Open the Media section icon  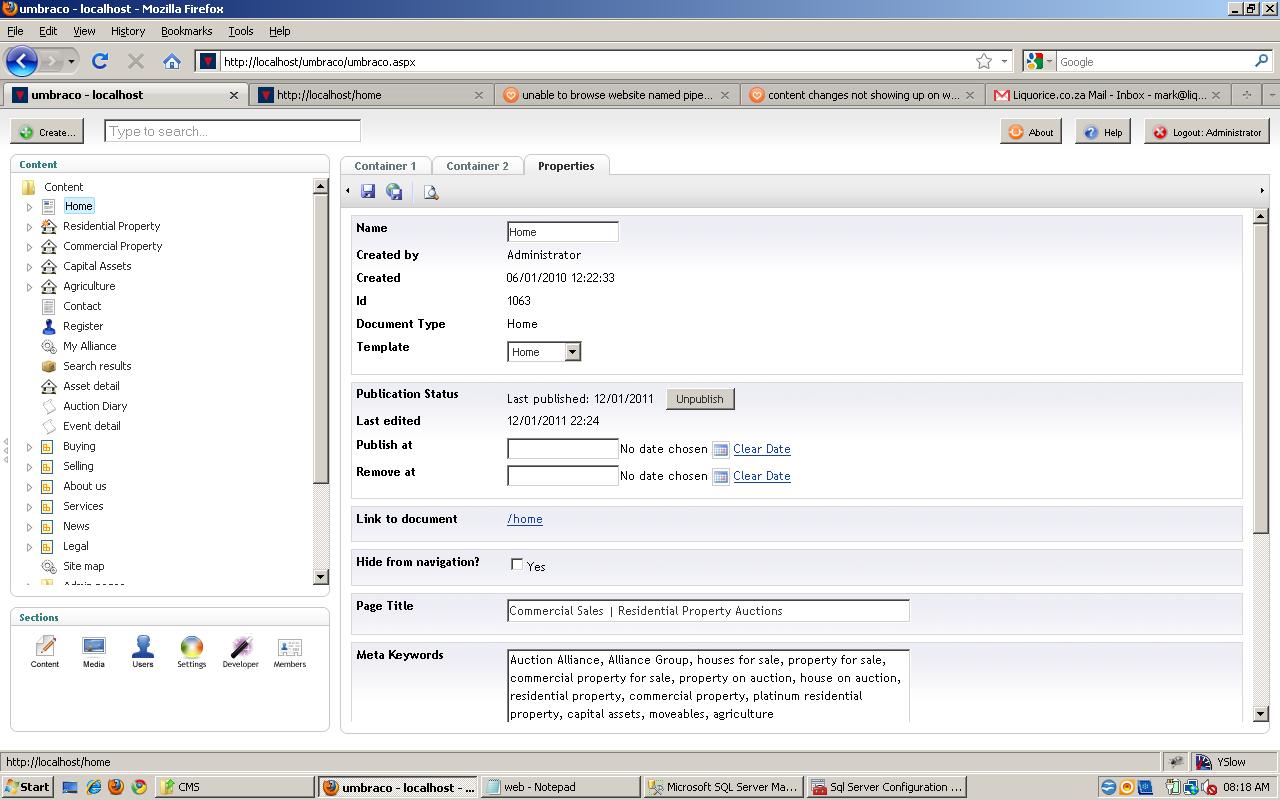94,651
